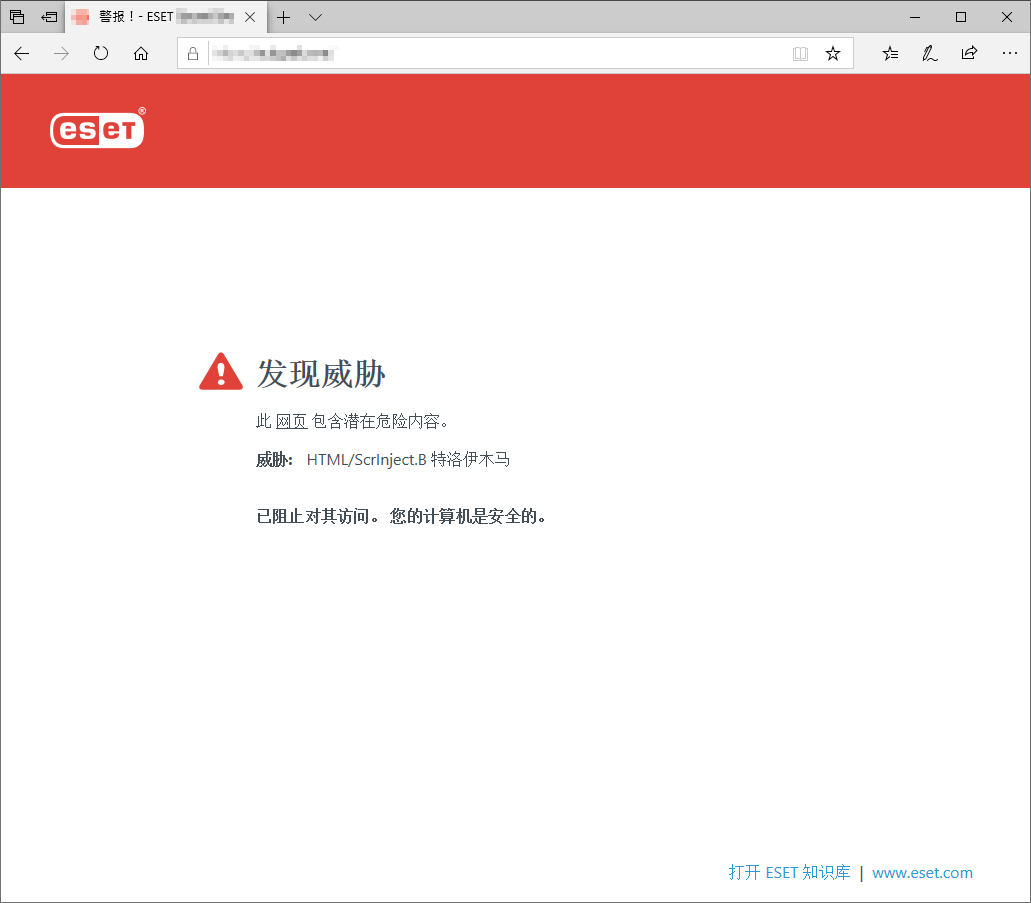
Task: Click the Home icon
Action: [141, 54]
